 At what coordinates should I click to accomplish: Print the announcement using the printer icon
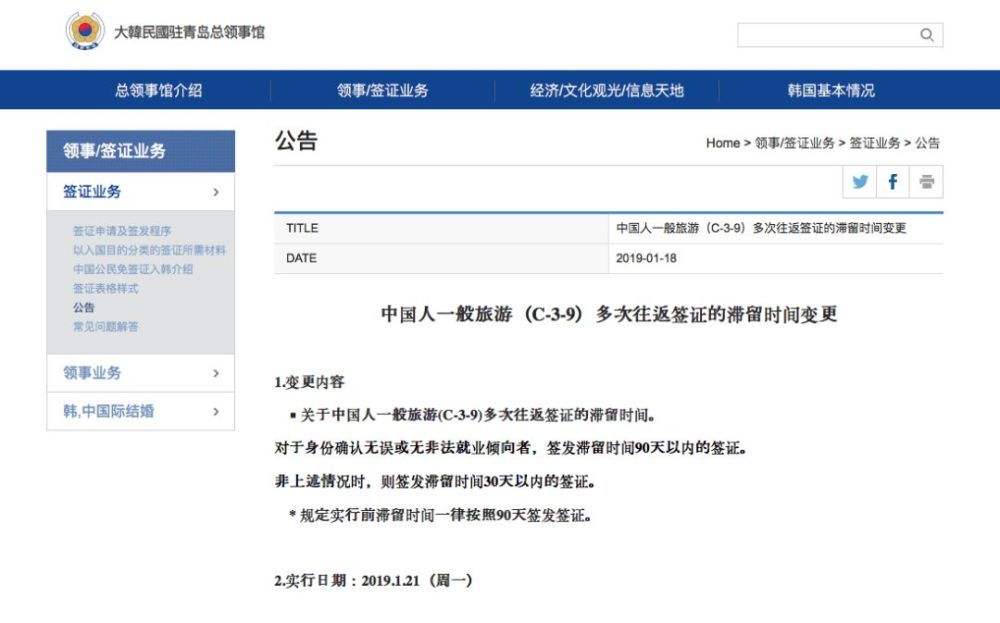tap(924, 181)
